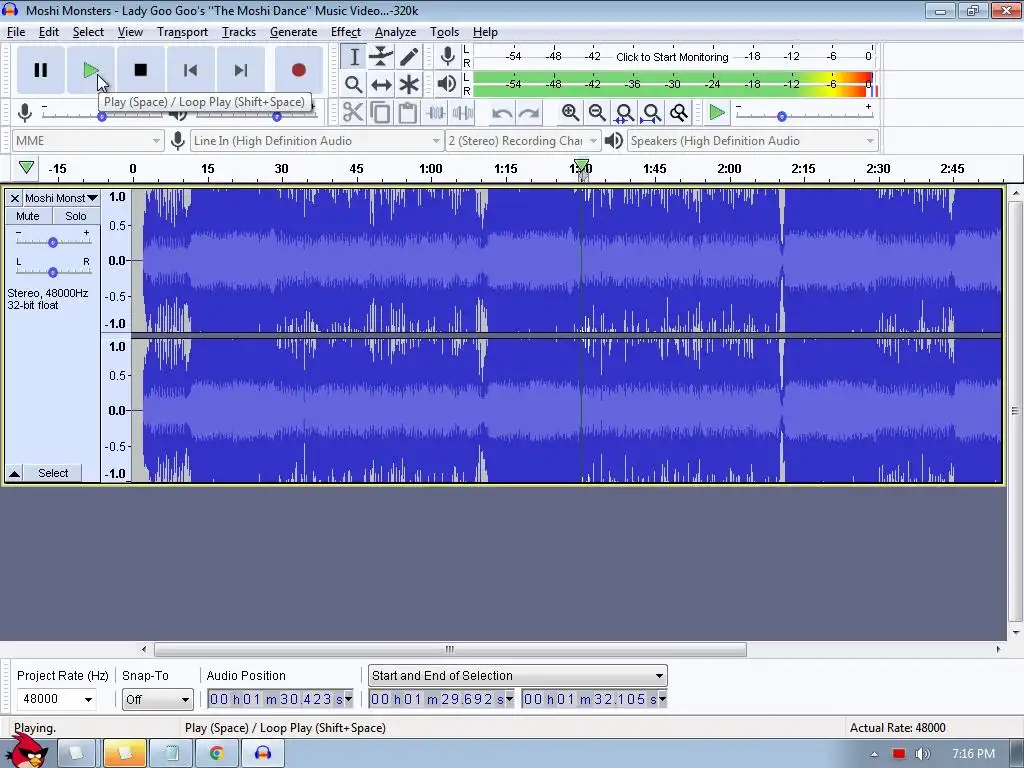
Task: Collapse the track with the up-arrow button
Action: pos(14,473)
